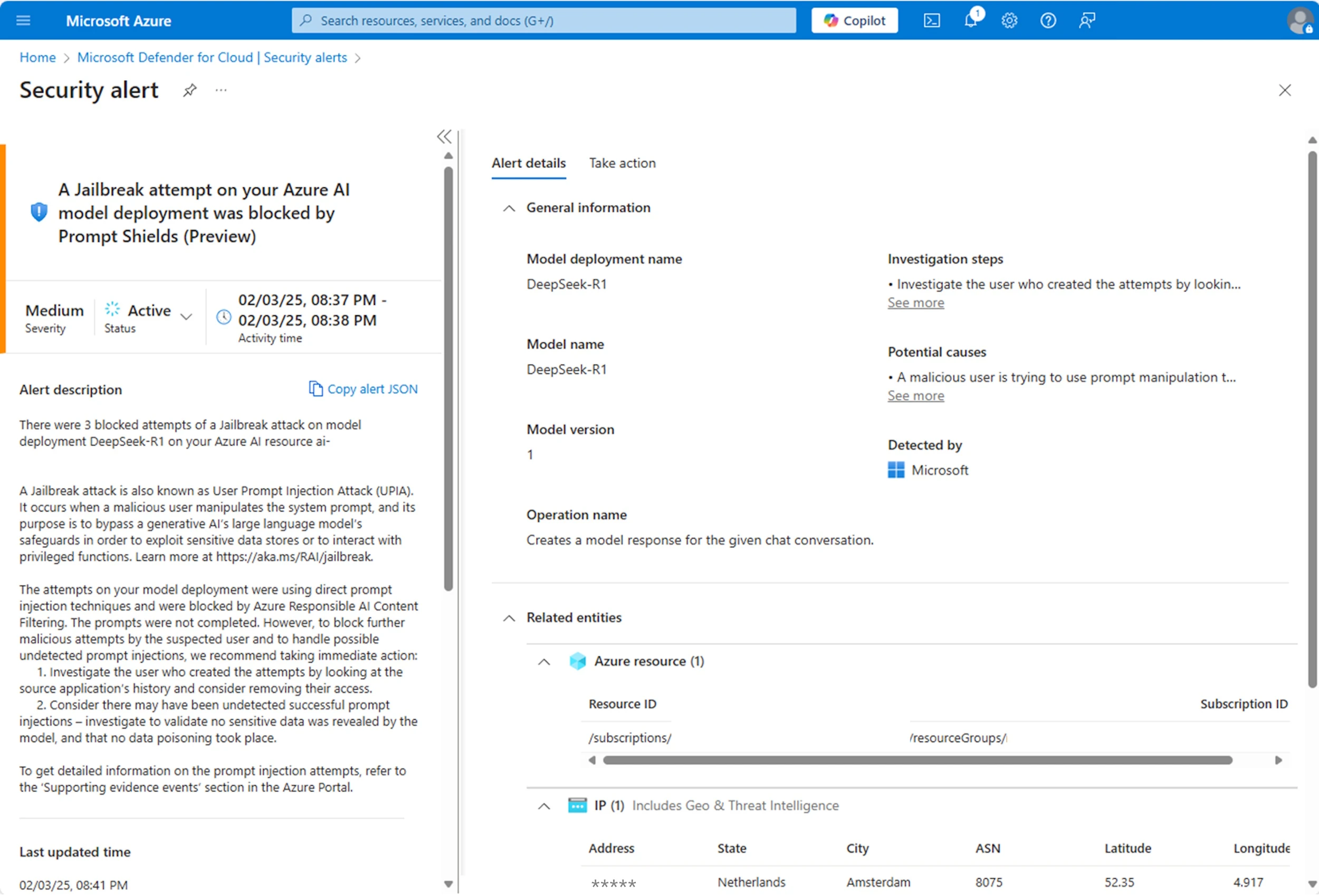Viewport: 1319px width, 896px height.
Task: Open the help panel icon
Action: coord(1048,20)
